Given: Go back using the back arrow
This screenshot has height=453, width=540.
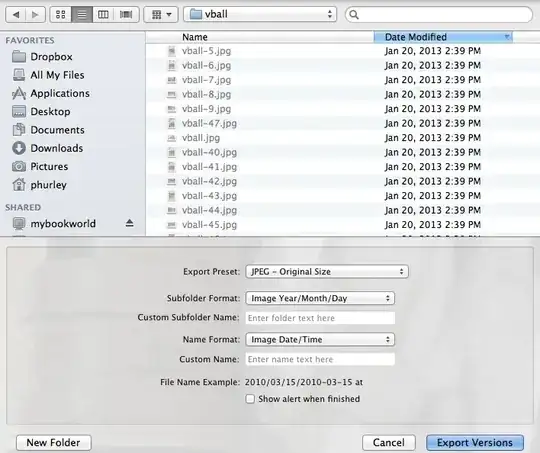Looking at the screenshot, I should point(16,14).
